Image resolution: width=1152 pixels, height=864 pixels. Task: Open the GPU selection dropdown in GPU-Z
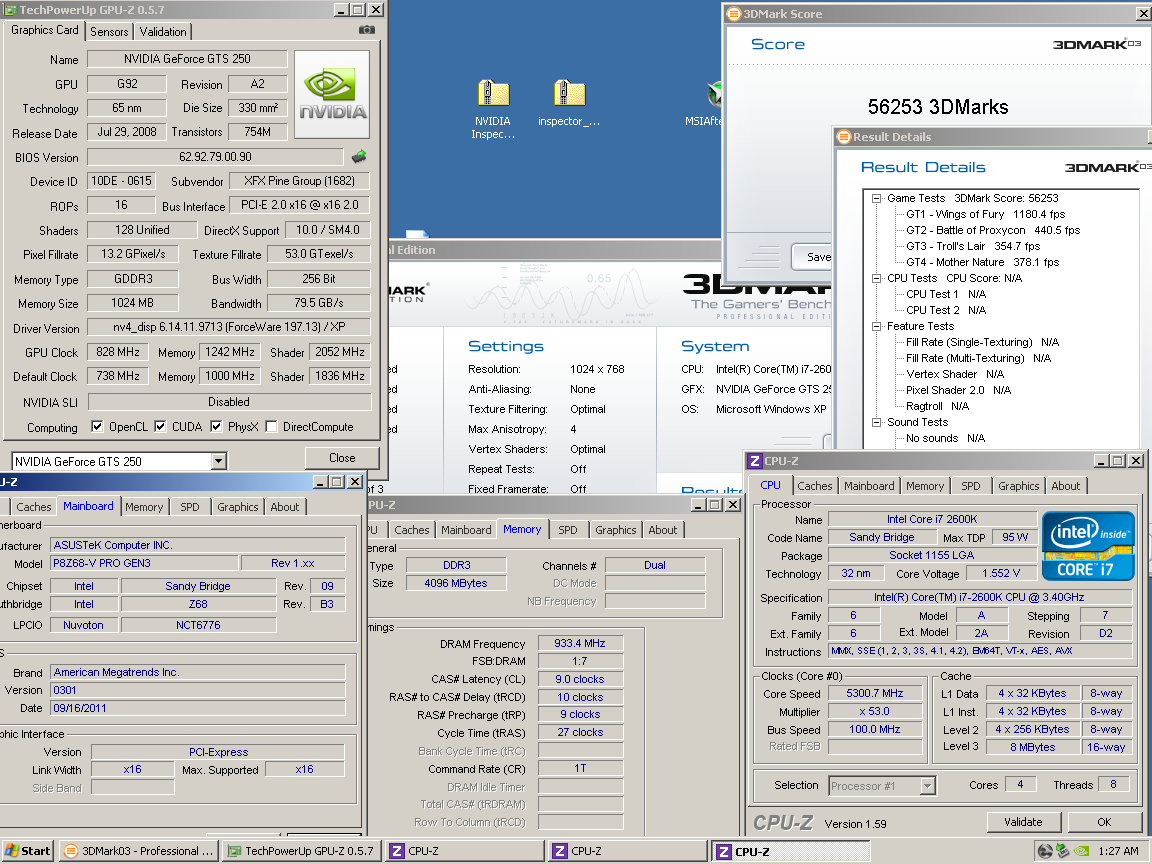(218, 461)
